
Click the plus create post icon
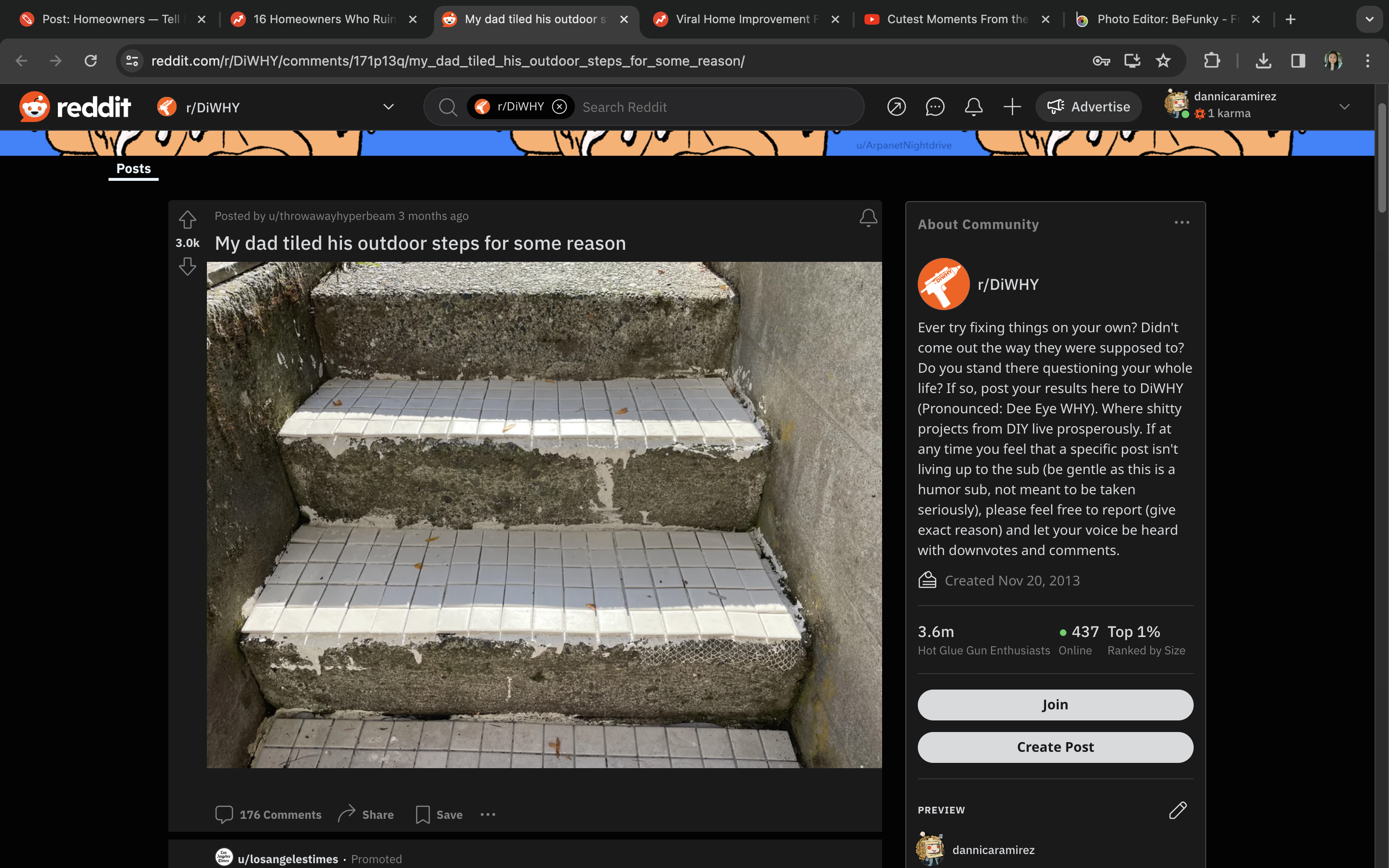click(x=1012, y=107)
